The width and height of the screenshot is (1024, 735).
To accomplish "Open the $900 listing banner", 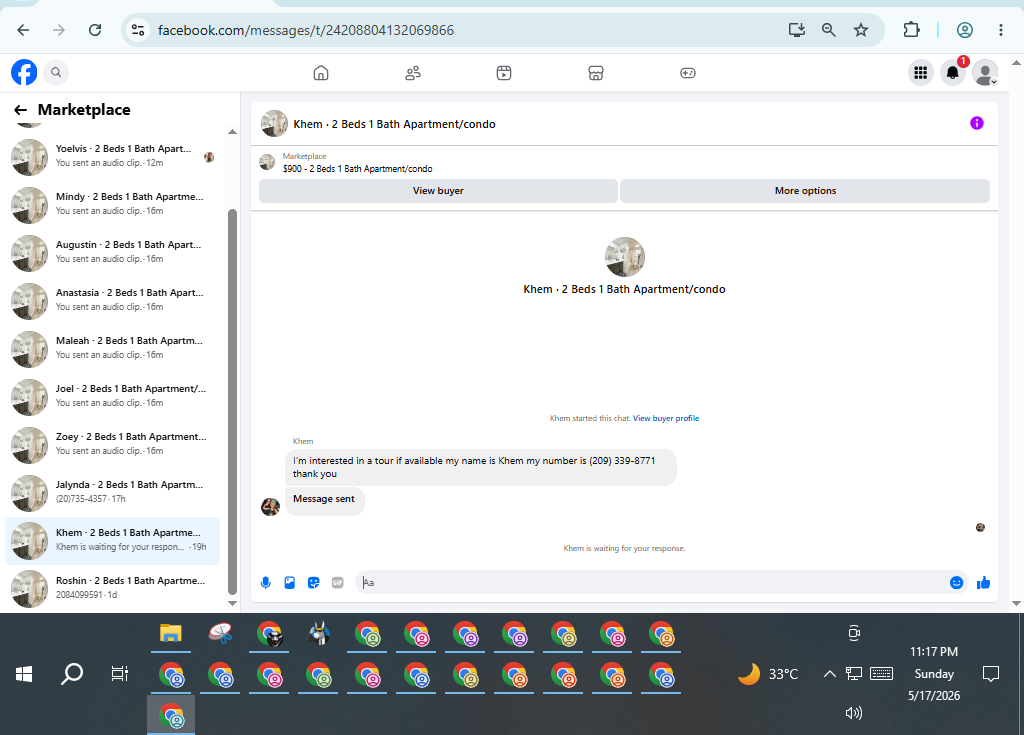I will click(x=357, y=163).
